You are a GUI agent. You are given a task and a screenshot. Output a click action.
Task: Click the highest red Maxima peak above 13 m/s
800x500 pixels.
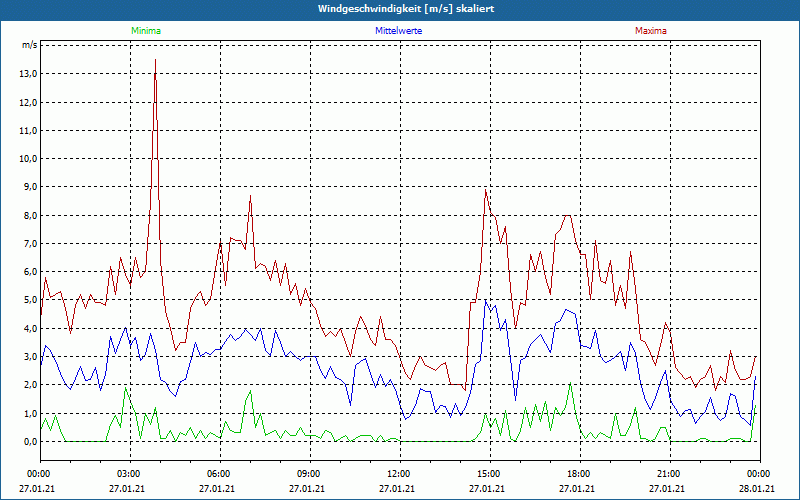(155, 61)
